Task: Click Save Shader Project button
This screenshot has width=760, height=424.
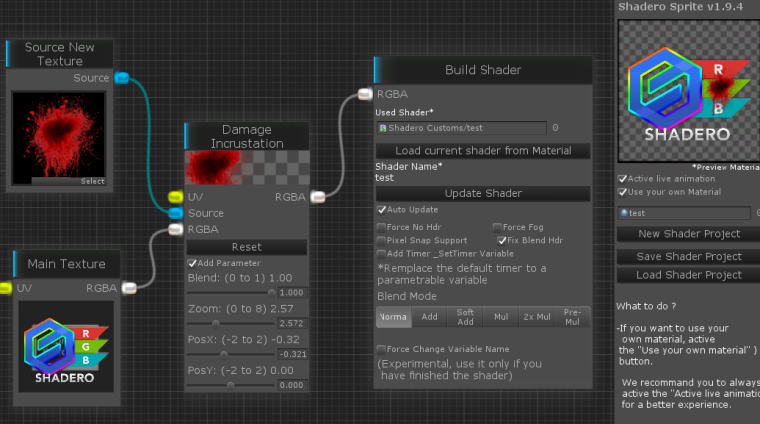Action: [x=689, y=256]
